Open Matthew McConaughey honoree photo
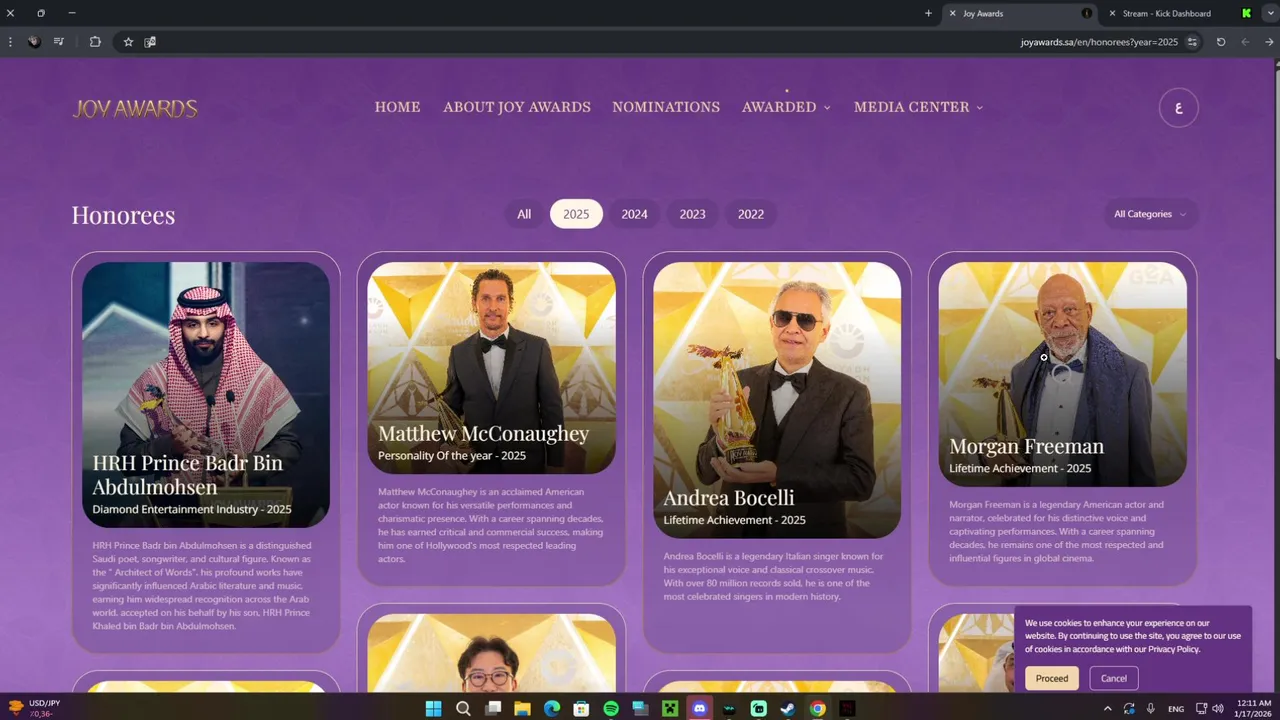 pos(491,368)
